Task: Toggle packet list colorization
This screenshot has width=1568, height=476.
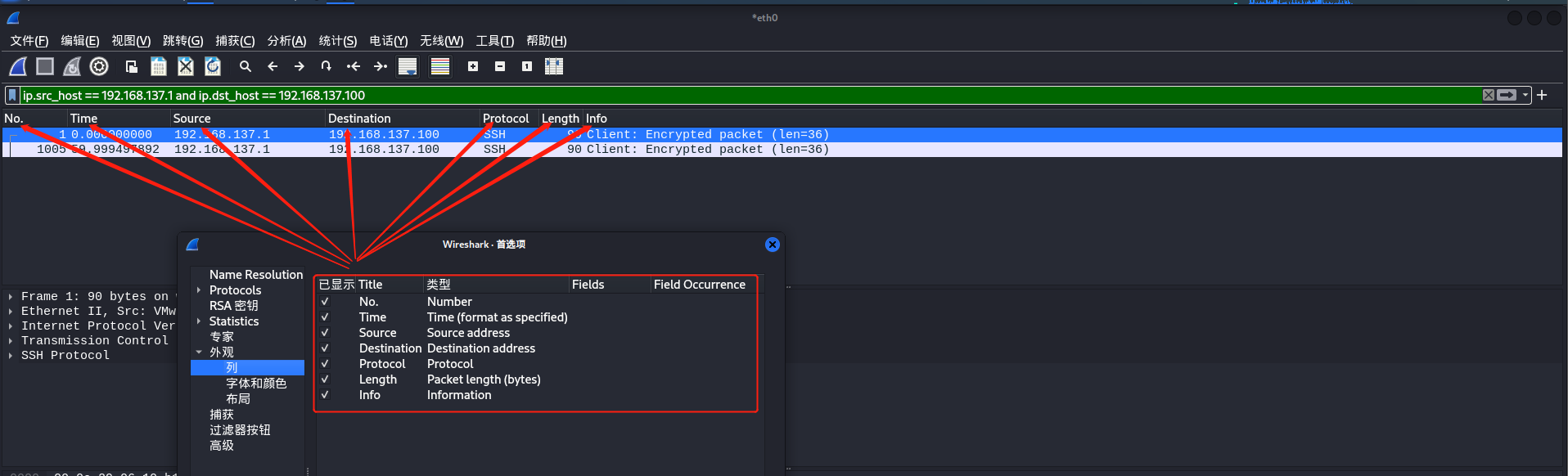Action: (440, 66)
